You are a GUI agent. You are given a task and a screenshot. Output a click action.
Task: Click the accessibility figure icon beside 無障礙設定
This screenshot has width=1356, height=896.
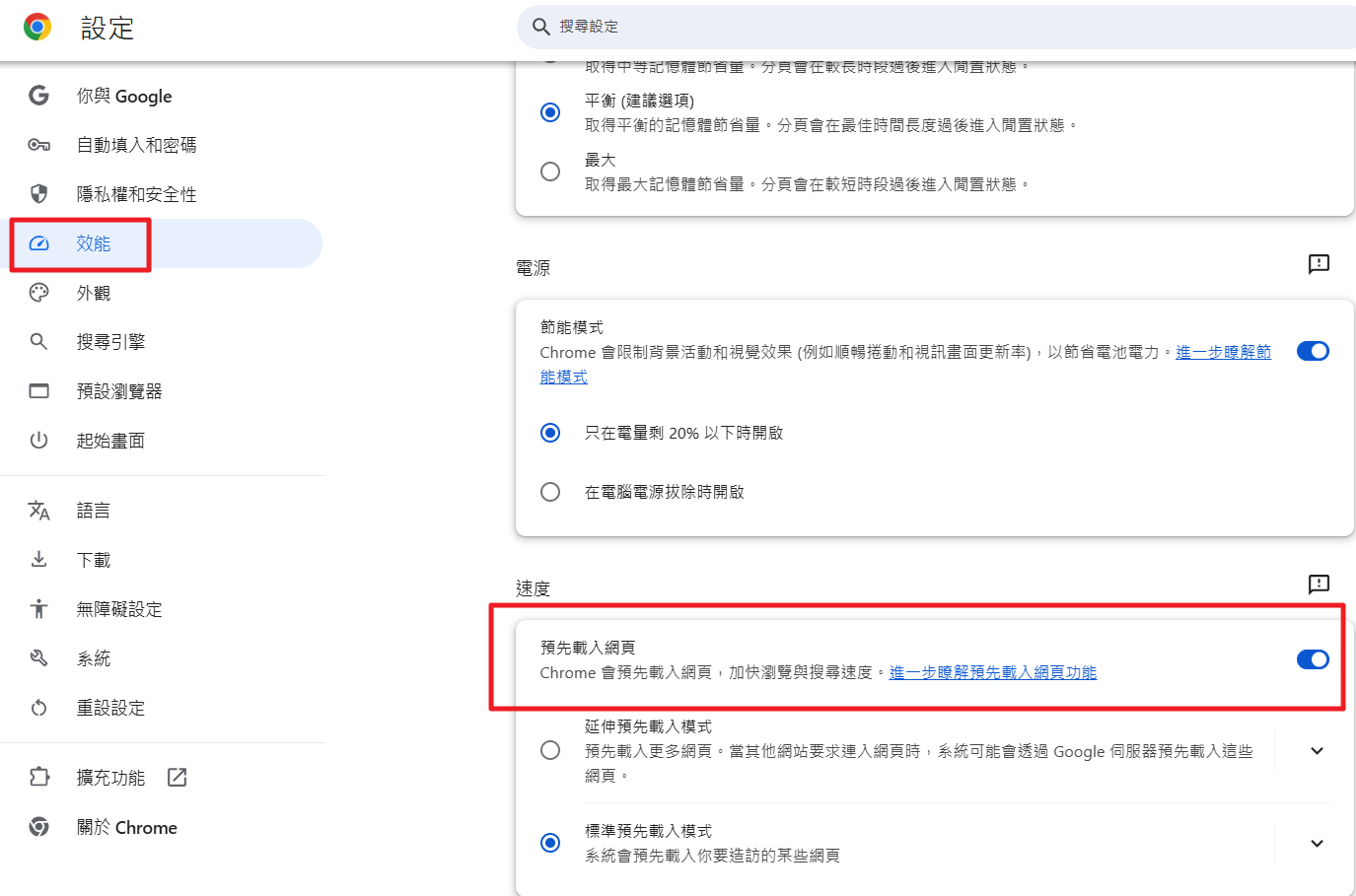pos(38,609)
